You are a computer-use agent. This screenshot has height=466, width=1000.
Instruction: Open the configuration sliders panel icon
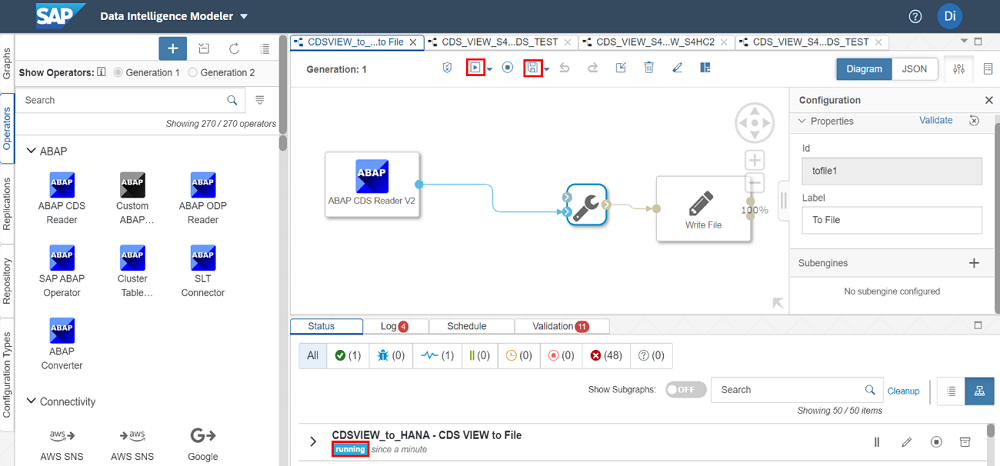point(959,69)
